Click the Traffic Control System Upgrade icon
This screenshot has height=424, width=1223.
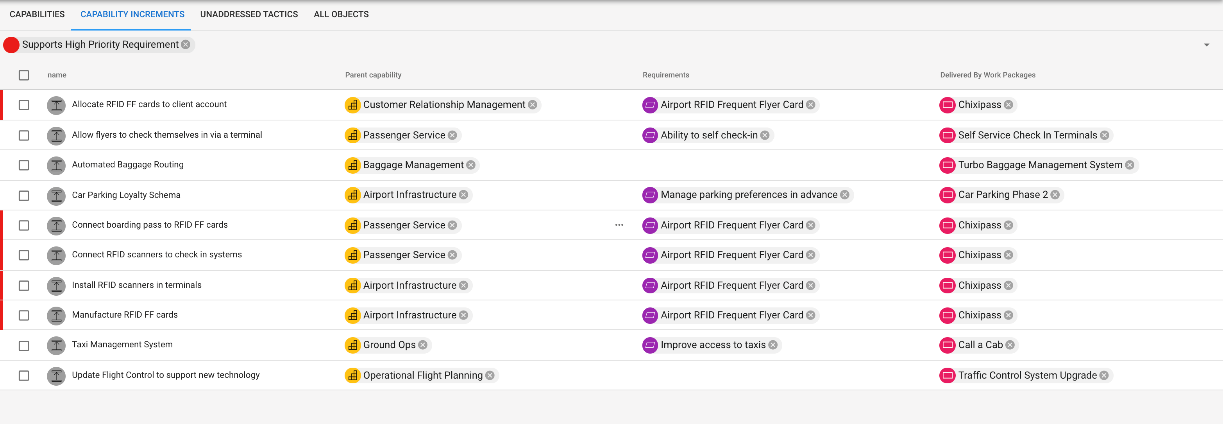[948, 376]
